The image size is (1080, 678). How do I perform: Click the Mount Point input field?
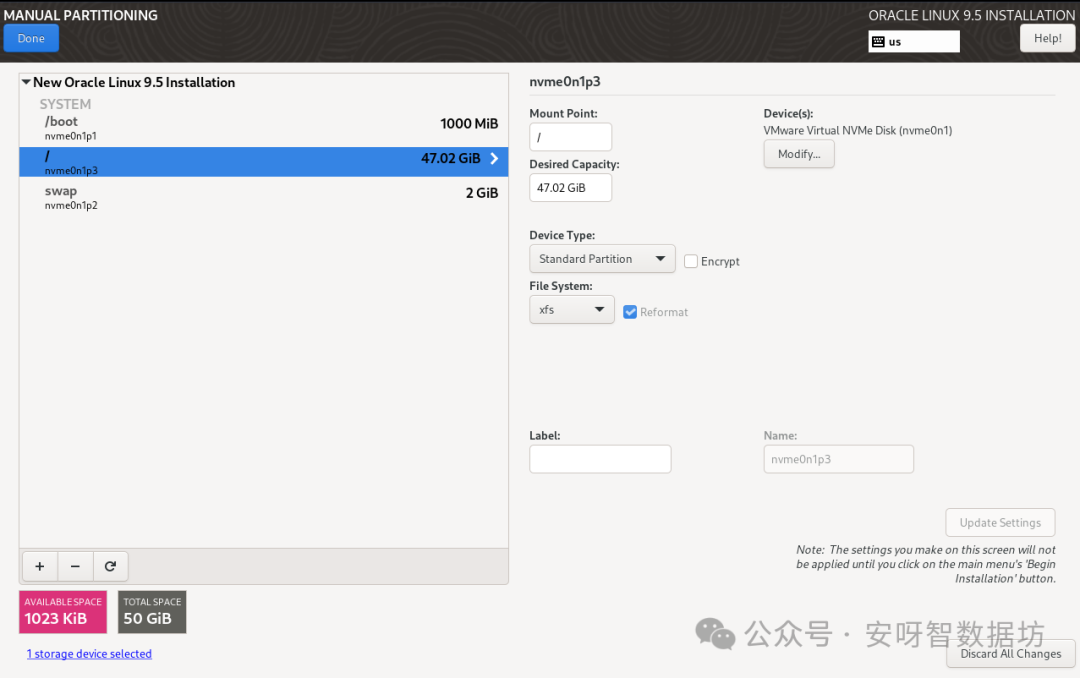(x=570, y=137)
